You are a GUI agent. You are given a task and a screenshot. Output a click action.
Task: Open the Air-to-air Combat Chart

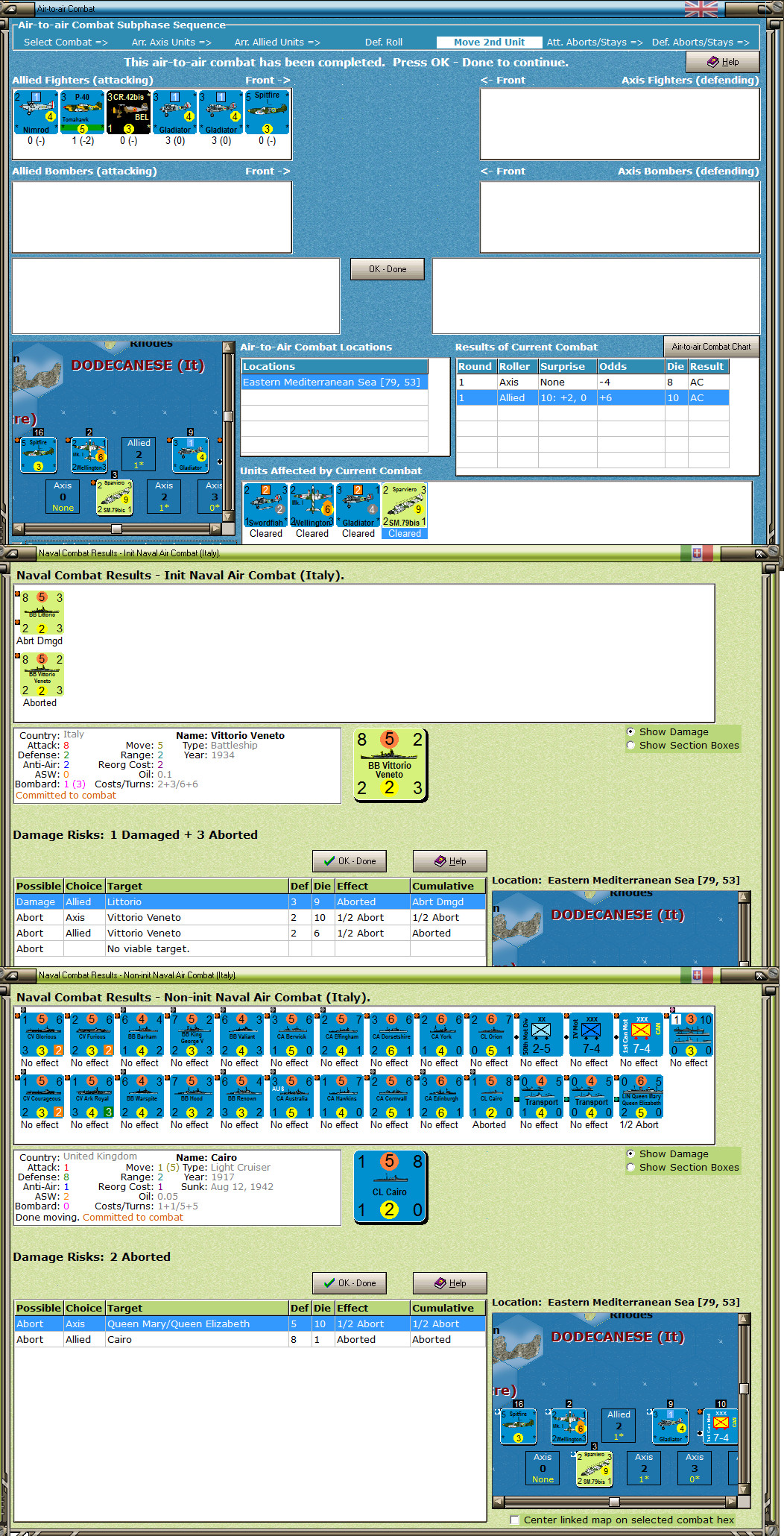712,347
